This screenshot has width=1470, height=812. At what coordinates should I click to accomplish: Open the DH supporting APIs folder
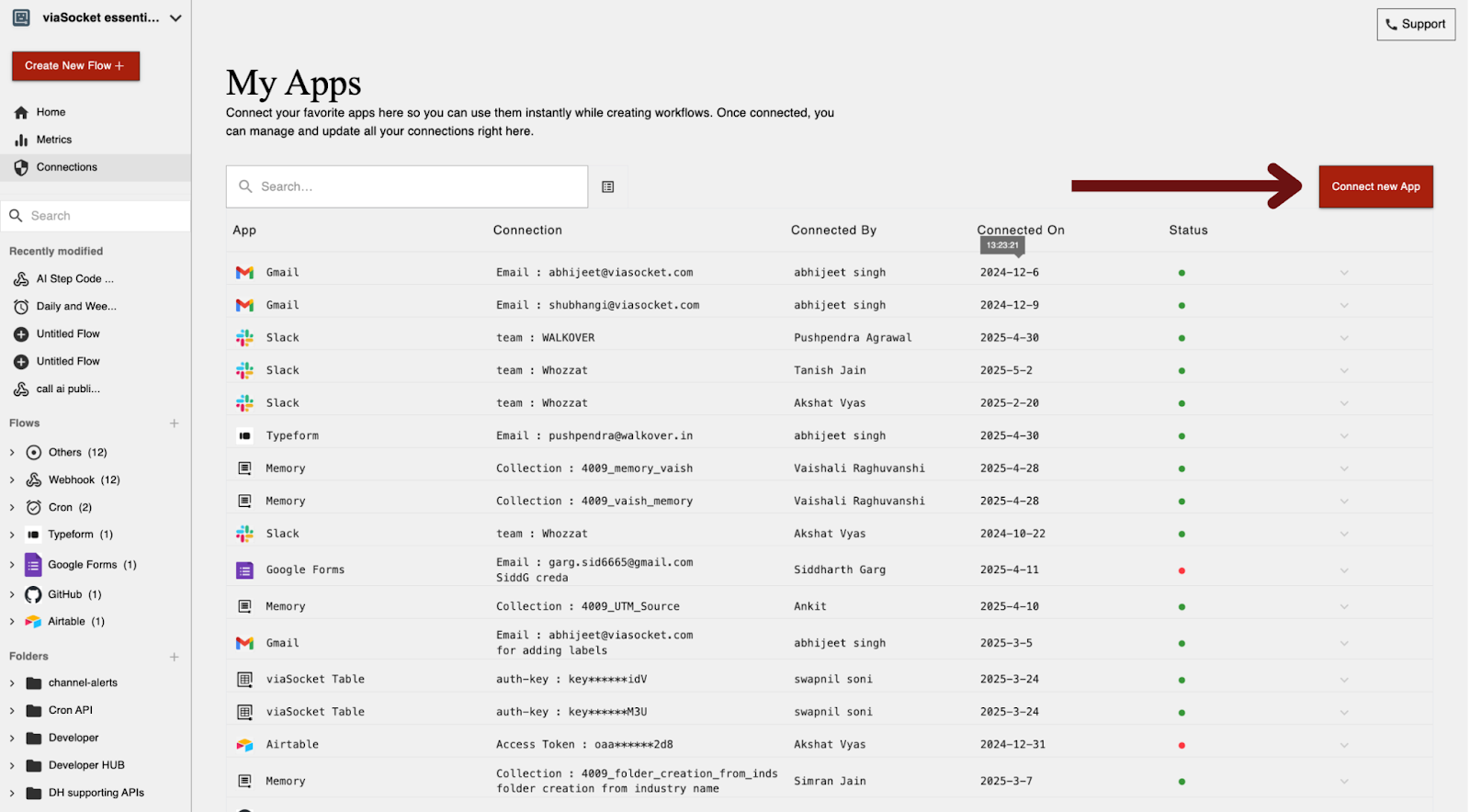point(96,794)
